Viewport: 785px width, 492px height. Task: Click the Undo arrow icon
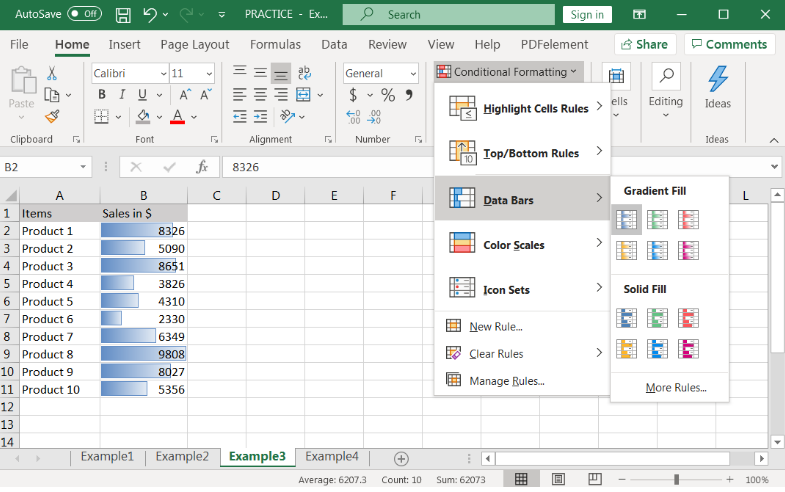[x=150, y=15]
